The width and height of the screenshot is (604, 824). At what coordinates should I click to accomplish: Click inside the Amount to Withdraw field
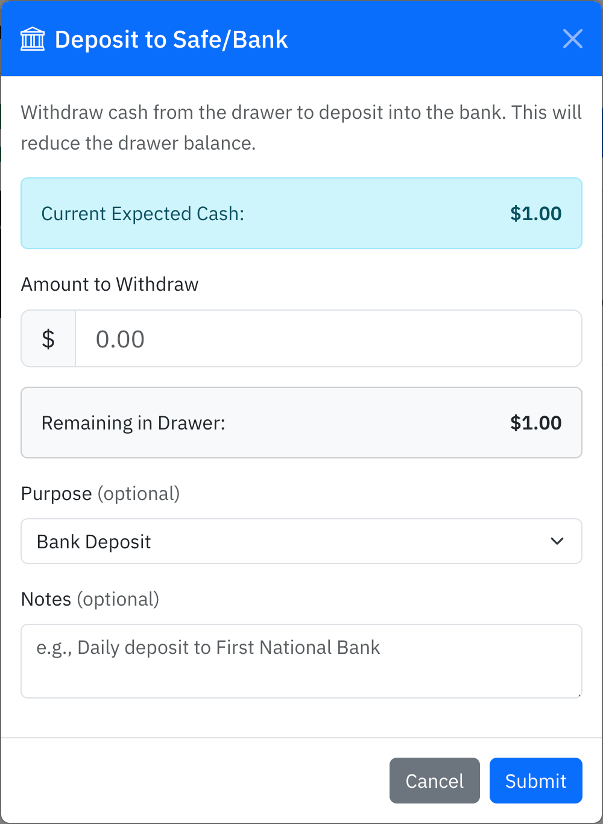pyautogui.click(x=330, y=338)
